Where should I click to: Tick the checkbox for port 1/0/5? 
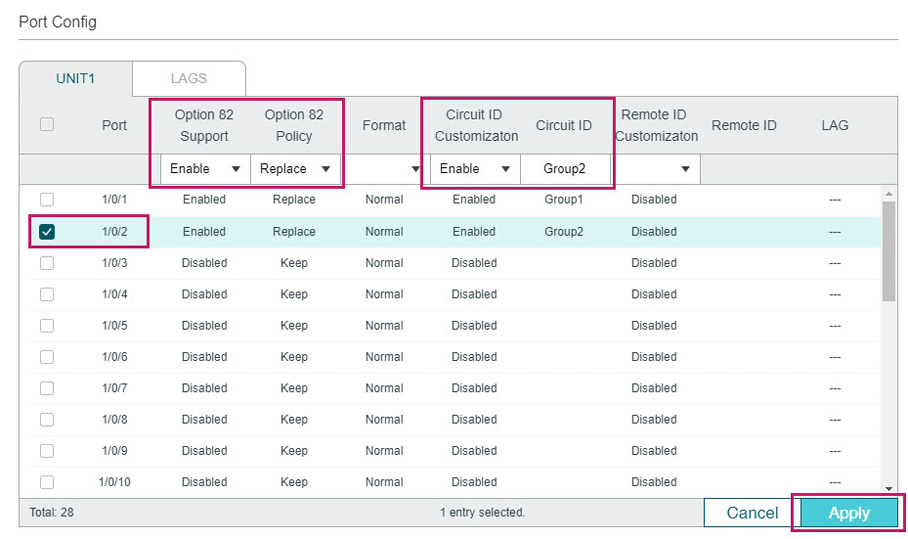47,326
